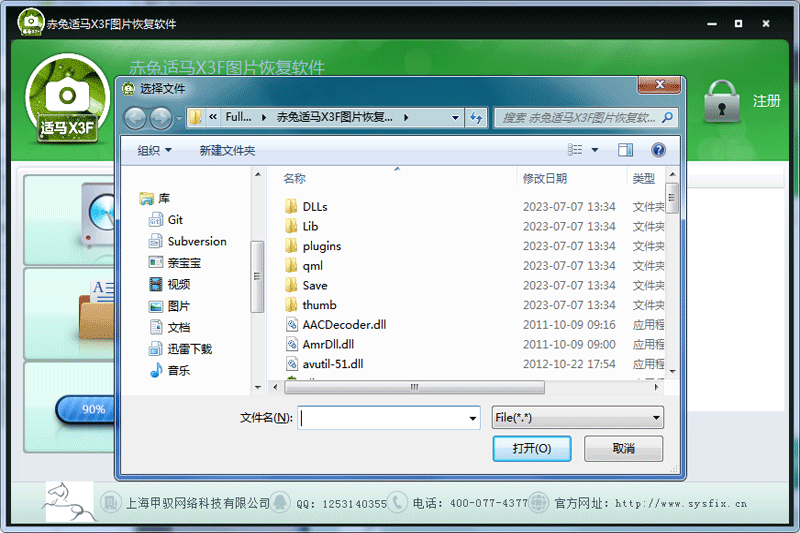Click the Forward navigation arrow in dialog
The width and height of the screenshot is (800, 533).
coord(161,118)
